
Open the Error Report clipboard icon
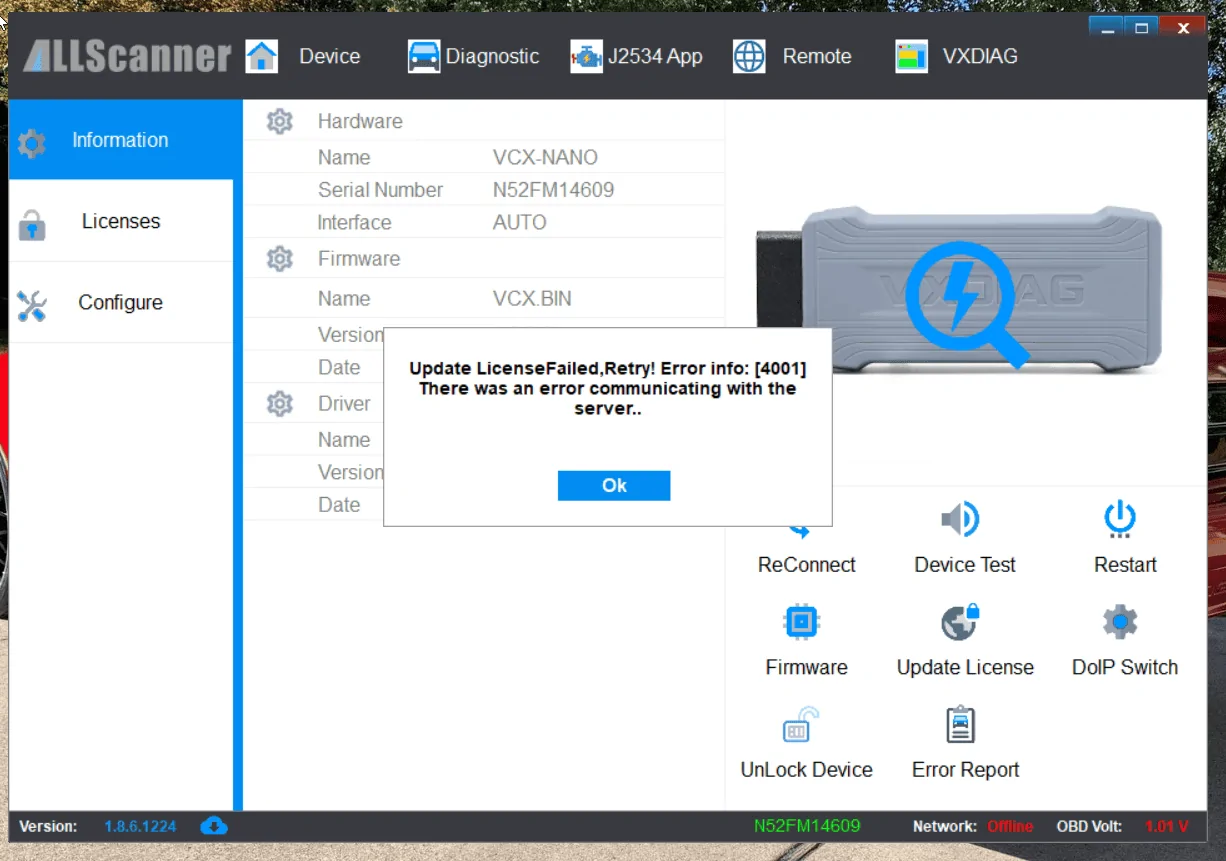(961, 726)
